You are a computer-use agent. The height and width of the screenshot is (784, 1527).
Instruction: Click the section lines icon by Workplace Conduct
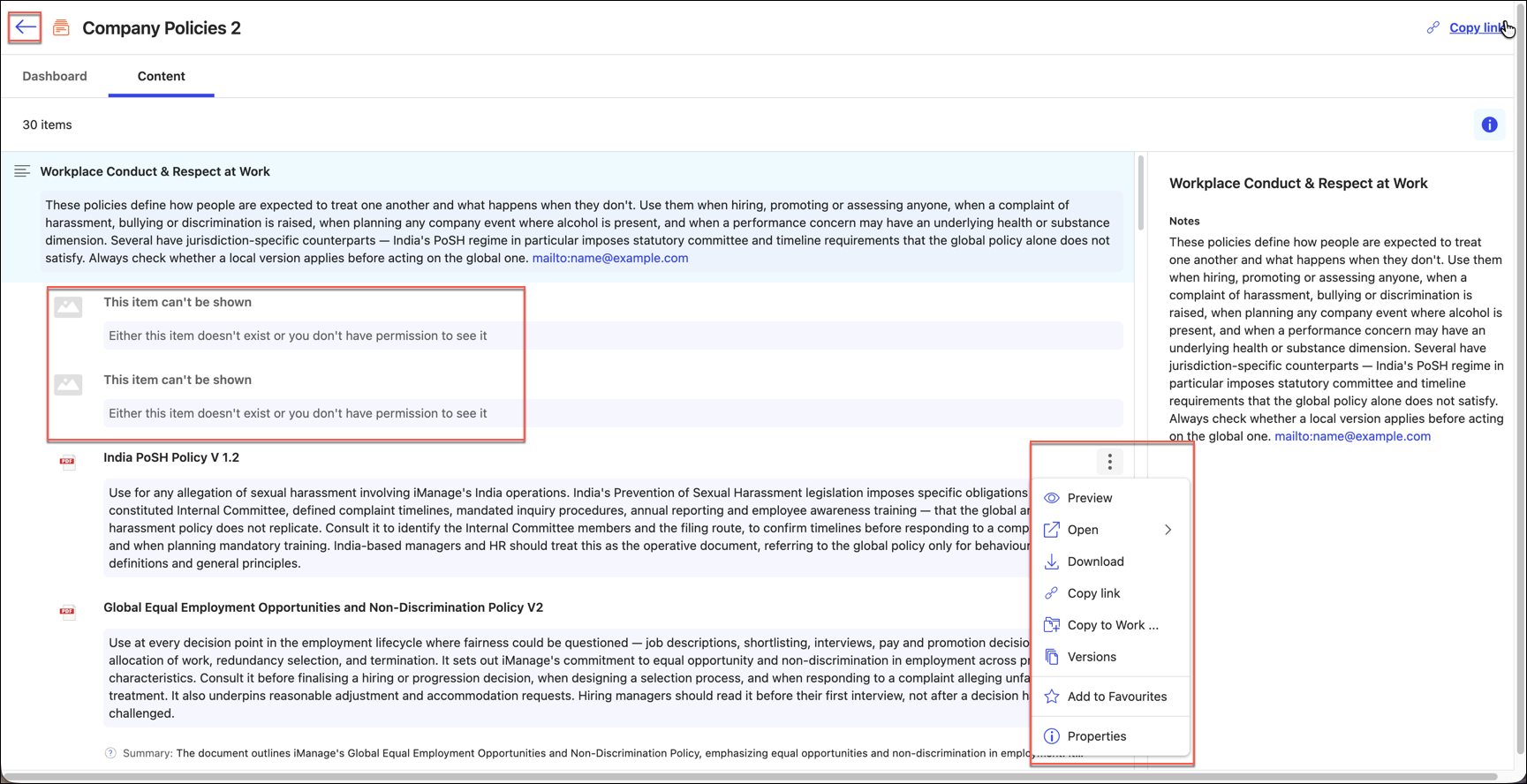(x=22, y=171)
